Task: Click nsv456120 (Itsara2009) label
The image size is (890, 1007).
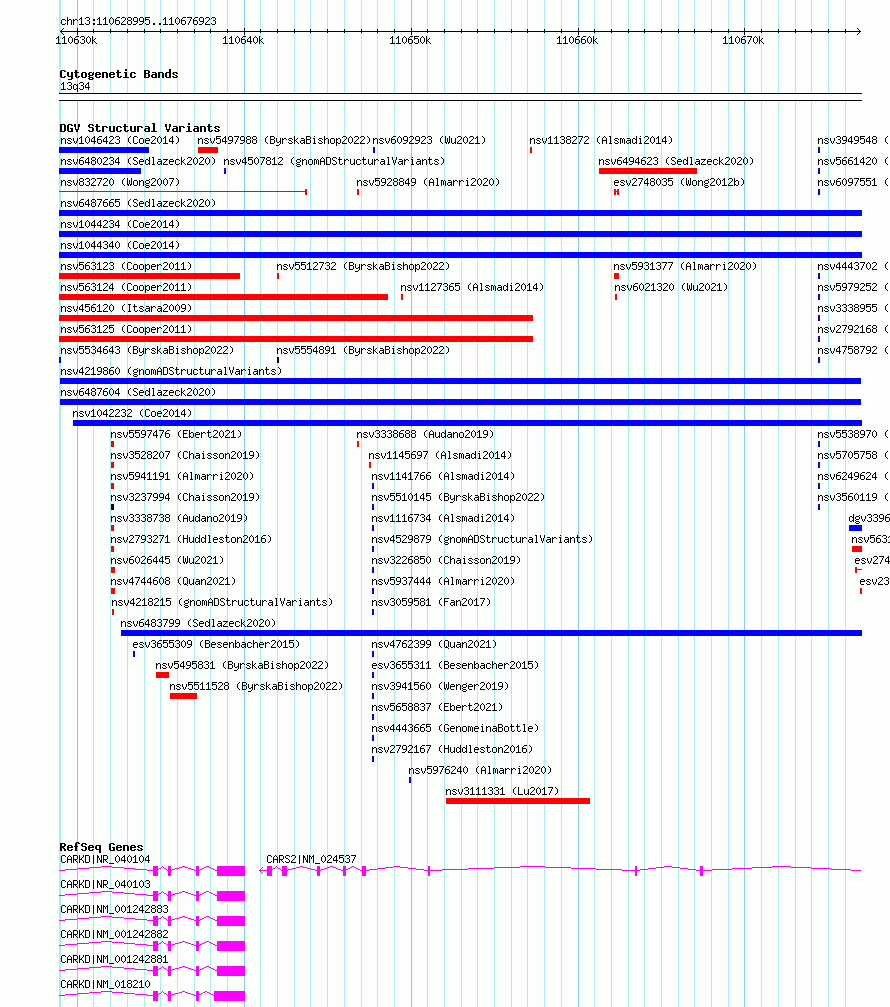Action: coord(126,308)
